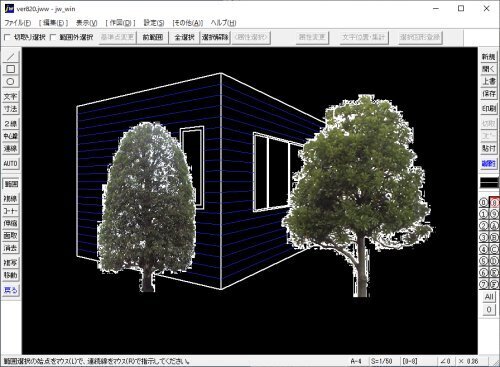The image size is (500, 367).
Task: Select the rectangle drawing tool
Action: [11, 69]
